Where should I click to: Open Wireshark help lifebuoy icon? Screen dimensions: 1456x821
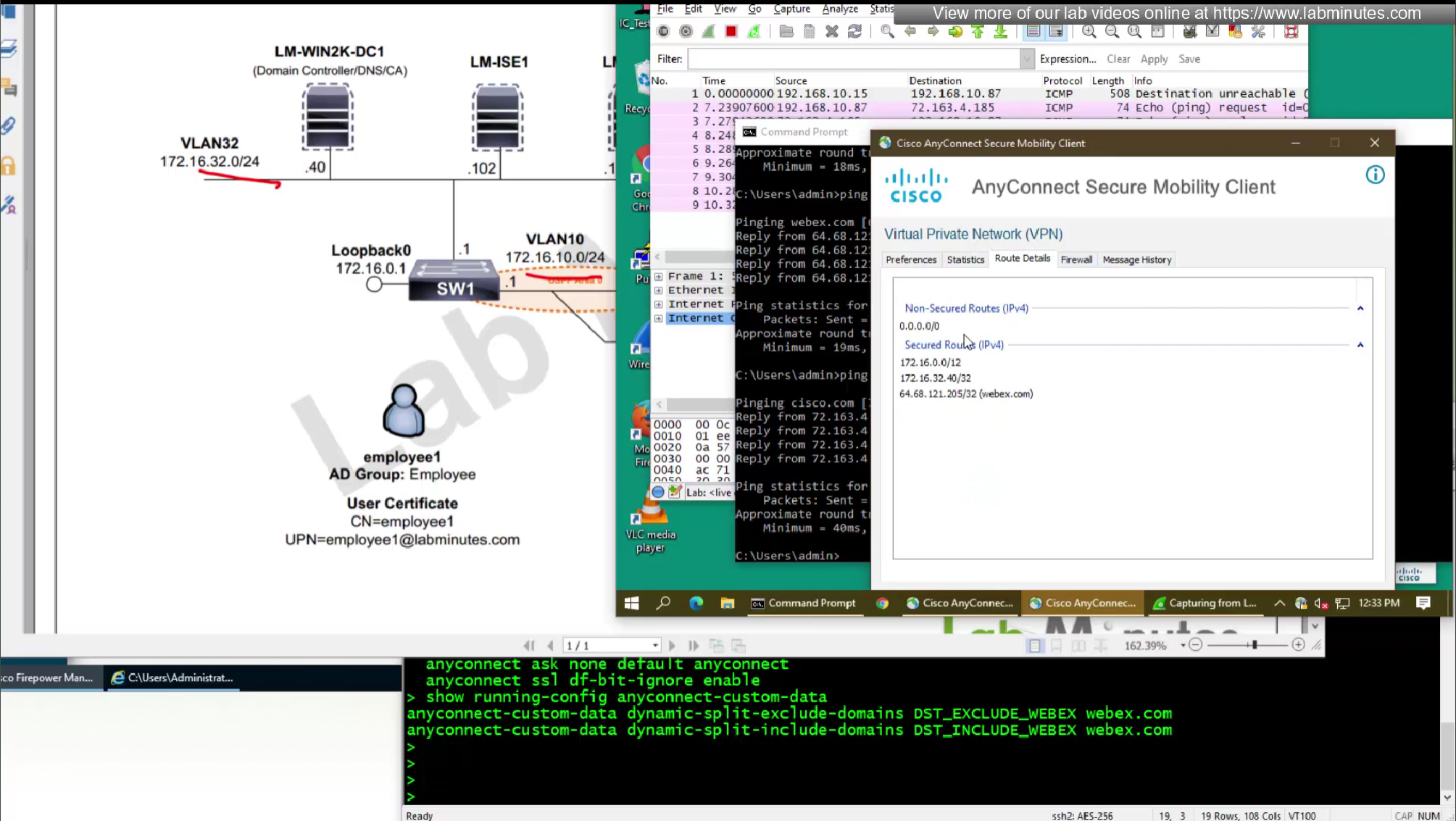coord(1291,31)
